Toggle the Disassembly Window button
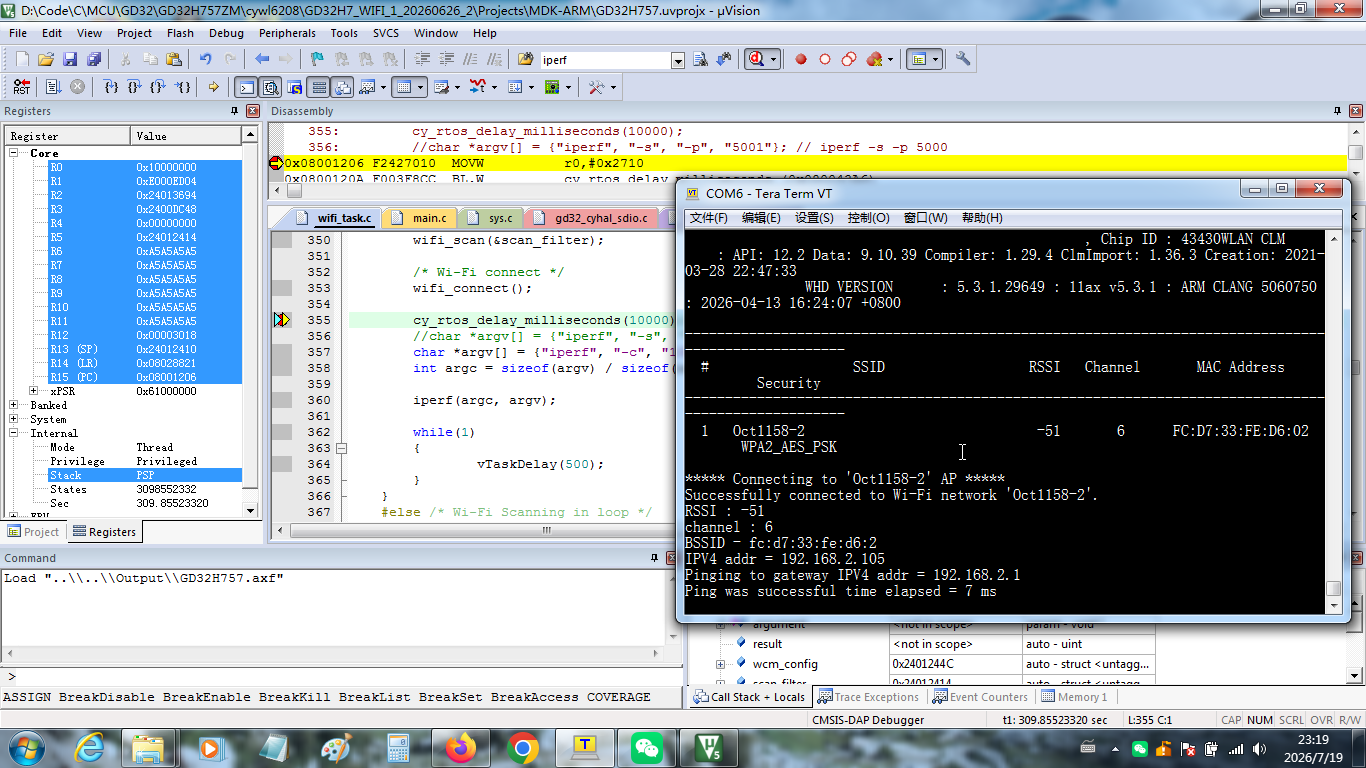The image size is (1366, 768). pyautogui.click(x=270, y=87)
